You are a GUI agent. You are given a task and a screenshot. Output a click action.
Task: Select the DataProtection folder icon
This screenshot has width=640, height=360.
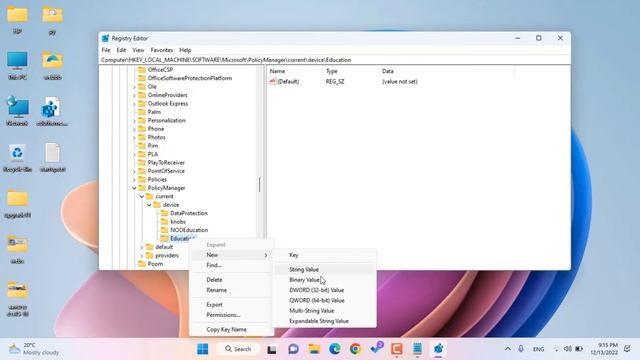click(164, 213)
